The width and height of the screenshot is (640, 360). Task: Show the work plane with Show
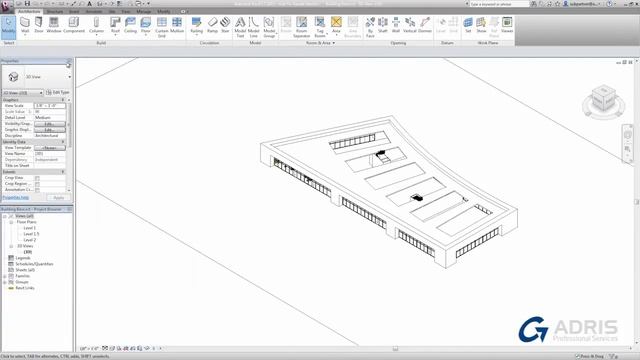coord(481,25)
